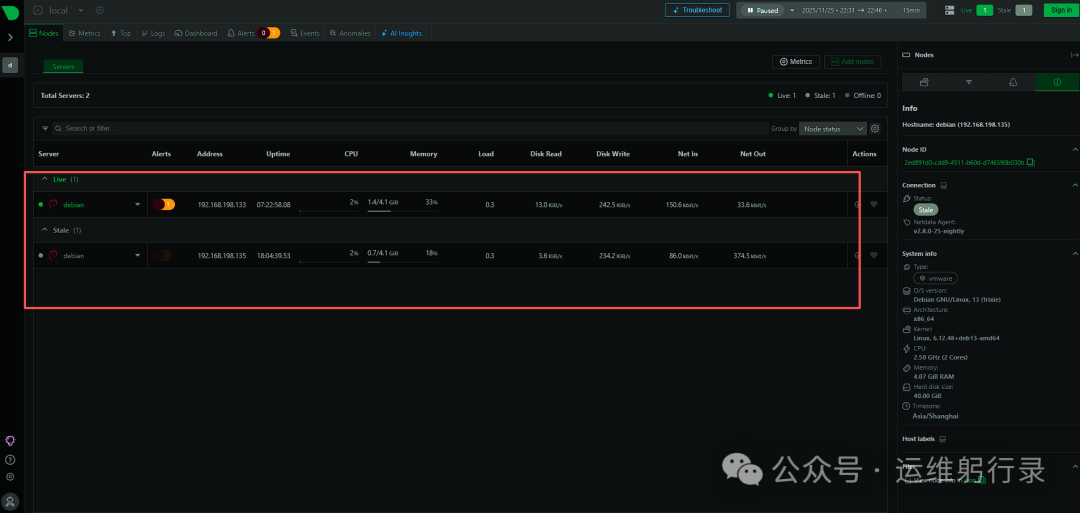This screenshot has width=1080, height=513.
Task: Copy the Node ID using copy icon
Action: [x=1031, y=162]
